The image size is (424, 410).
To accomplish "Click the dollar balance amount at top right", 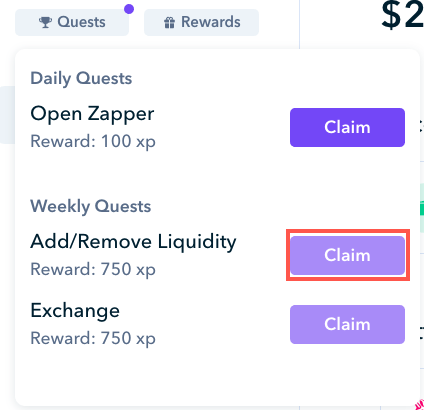I will coord(402,15).
